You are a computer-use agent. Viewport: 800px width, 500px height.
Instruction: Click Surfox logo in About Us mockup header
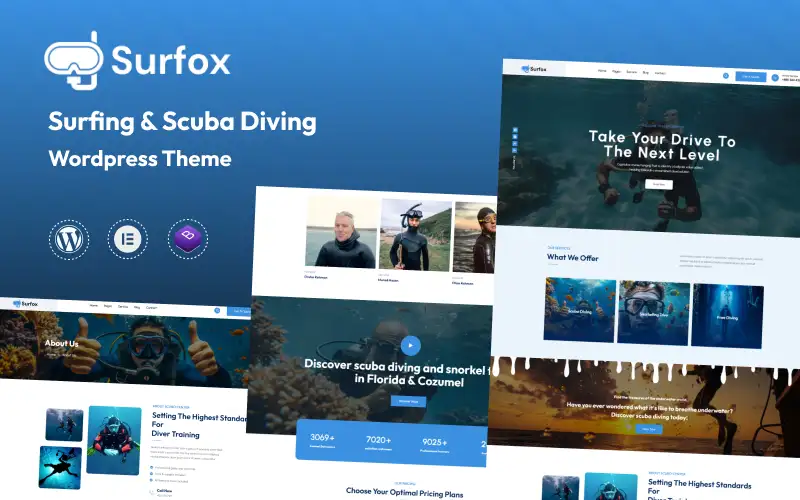[26, 304]
